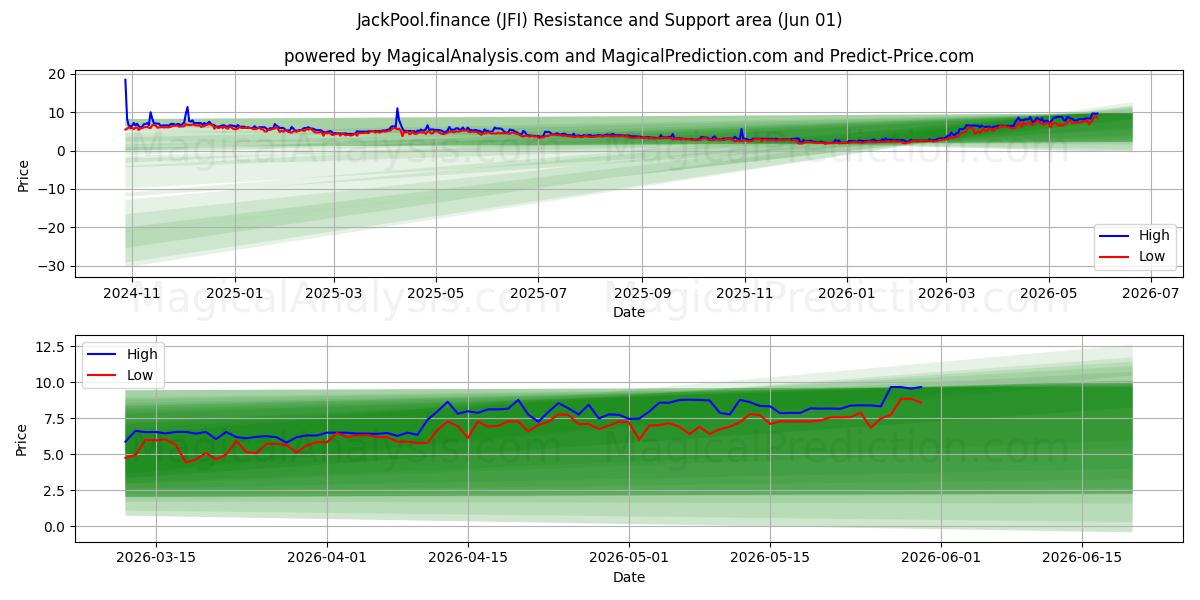Click the '2025-03' date tick label
Screen dimensions: 1200x600
click(333, 295)
